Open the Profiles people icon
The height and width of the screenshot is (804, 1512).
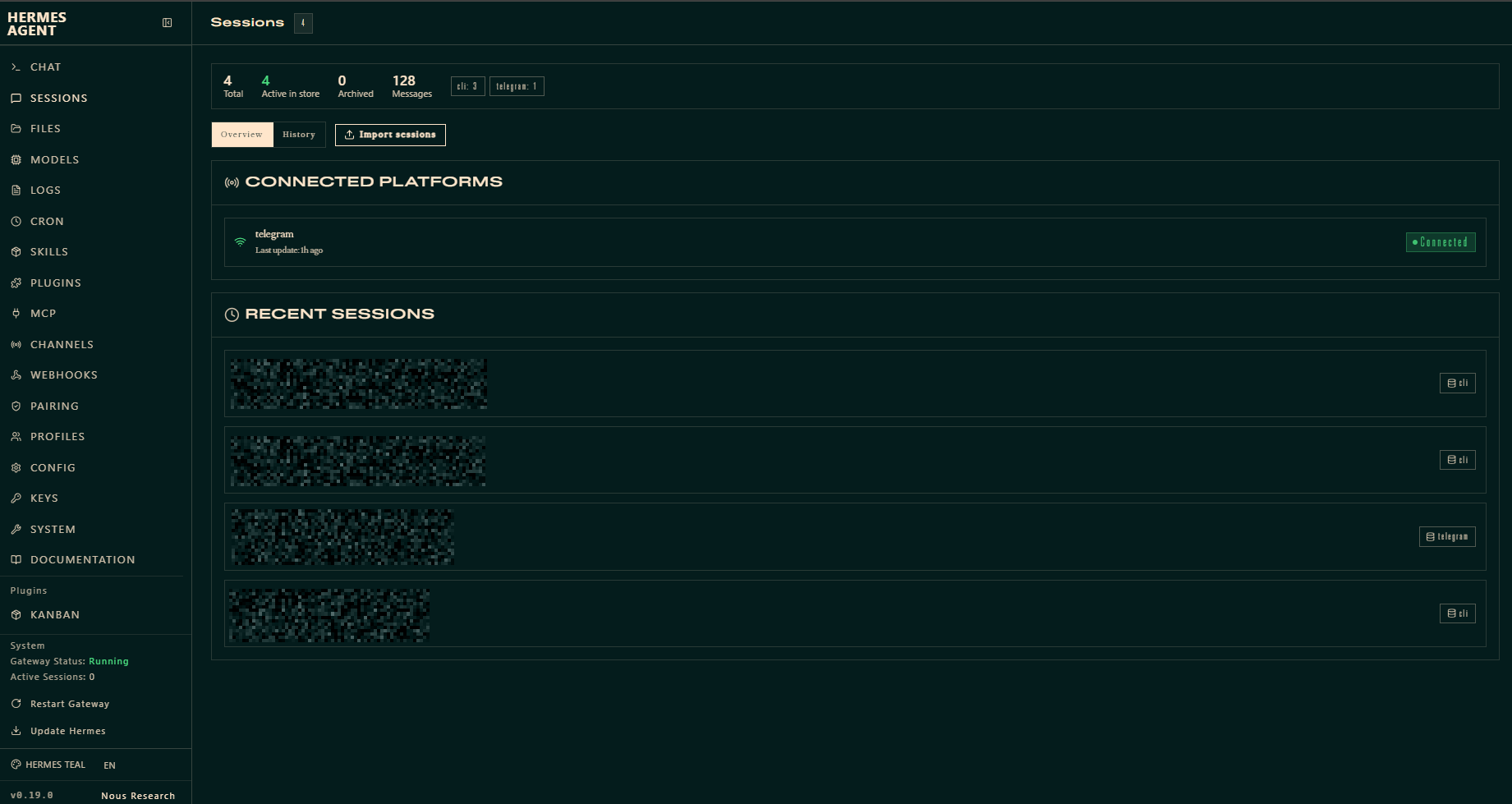pyautogui.click(x=16, y=437)
